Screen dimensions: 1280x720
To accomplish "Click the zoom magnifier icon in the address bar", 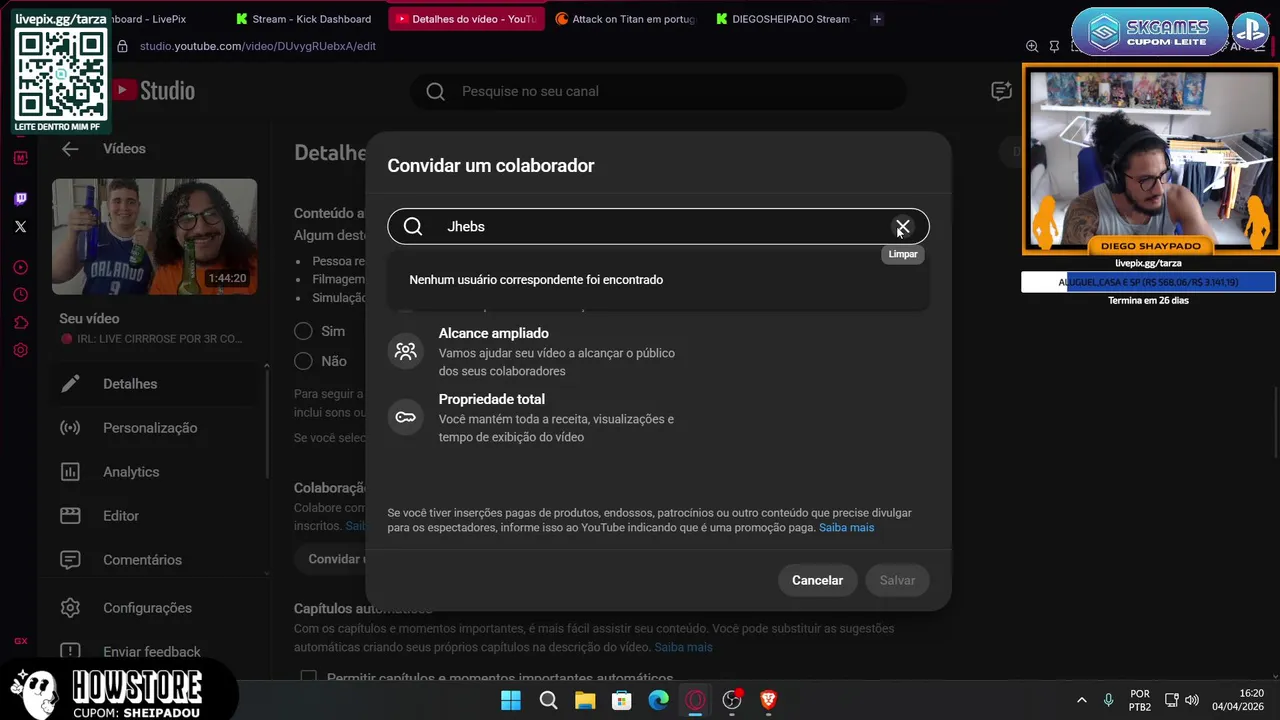I will click(x=1032, y=46).
